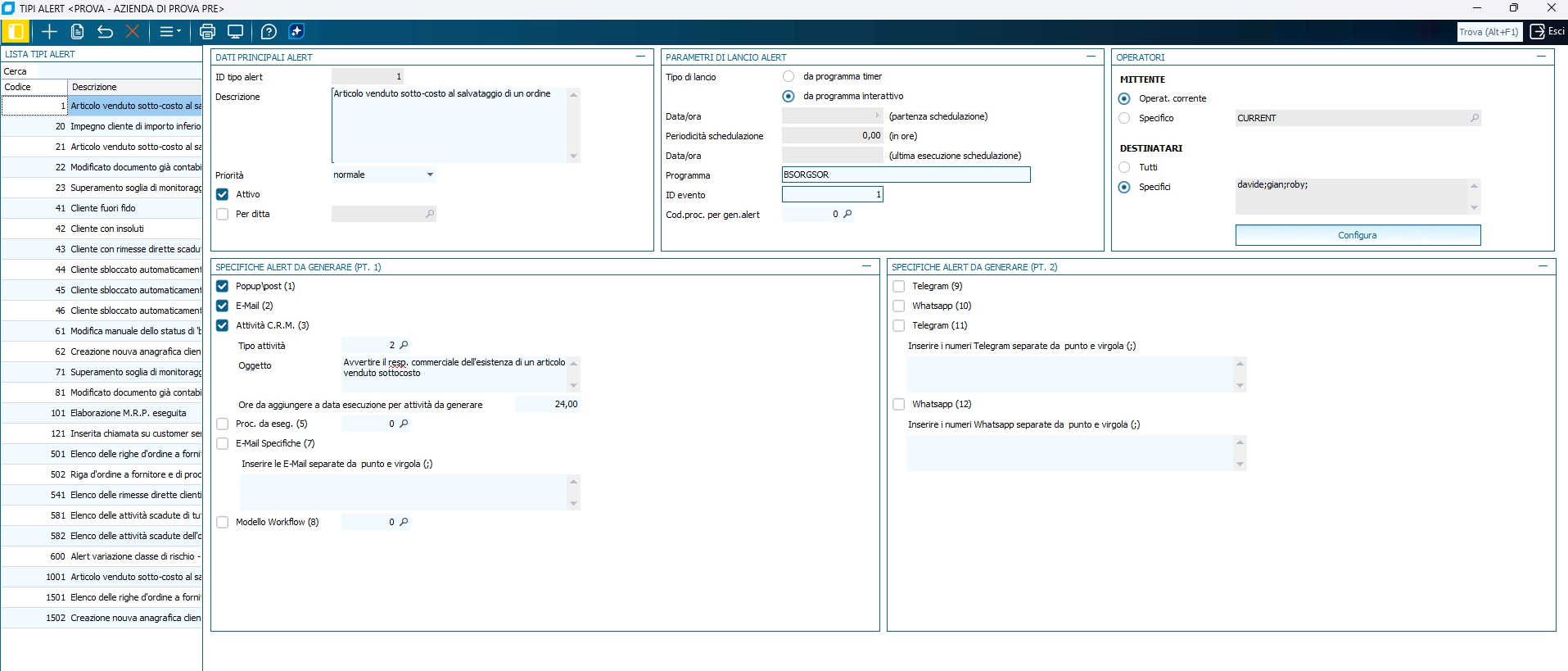Select list row 42 'Cliente con insoluti'
1568x671 pixels.
[102, 229]
